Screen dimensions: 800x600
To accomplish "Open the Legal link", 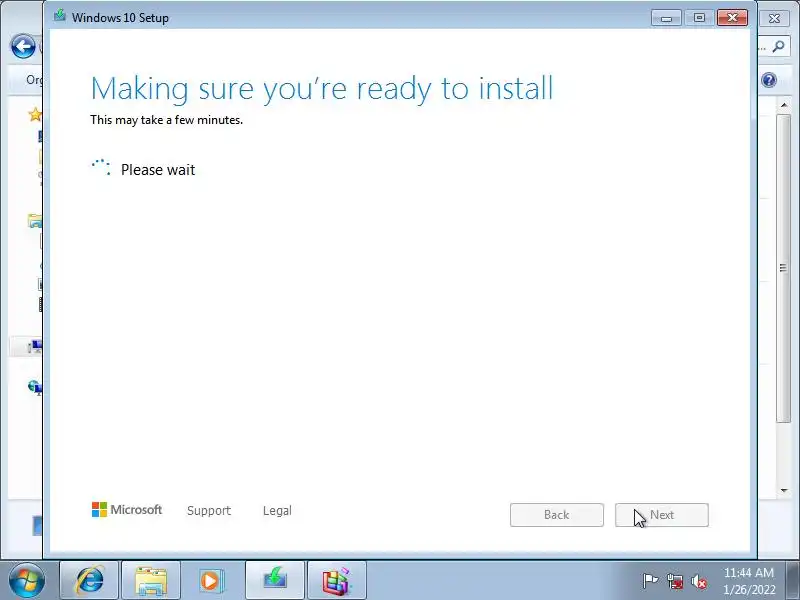I will tap(277, 510).
